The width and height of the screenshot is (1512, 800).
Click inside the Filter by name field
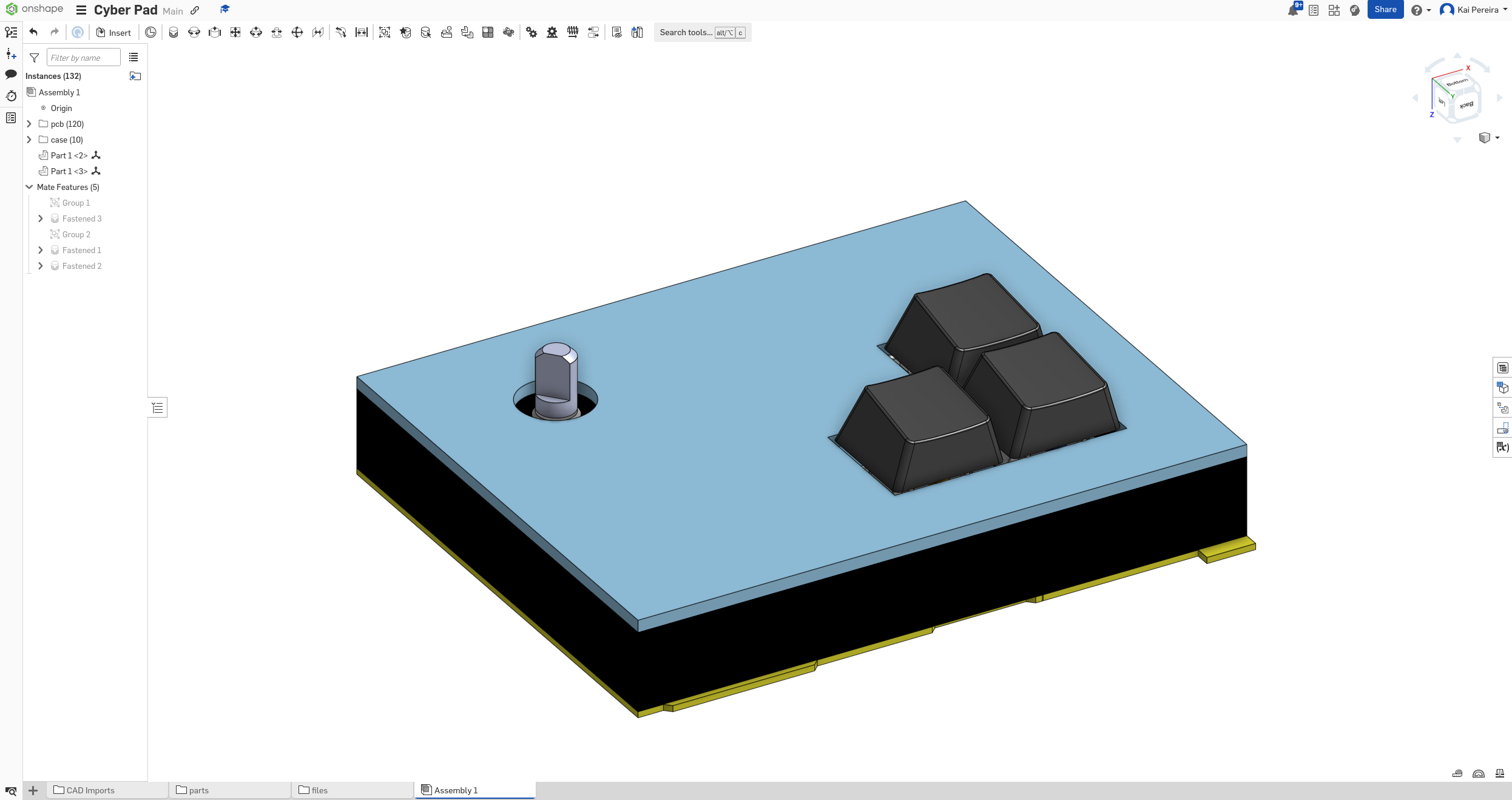(x=83, y=57)
